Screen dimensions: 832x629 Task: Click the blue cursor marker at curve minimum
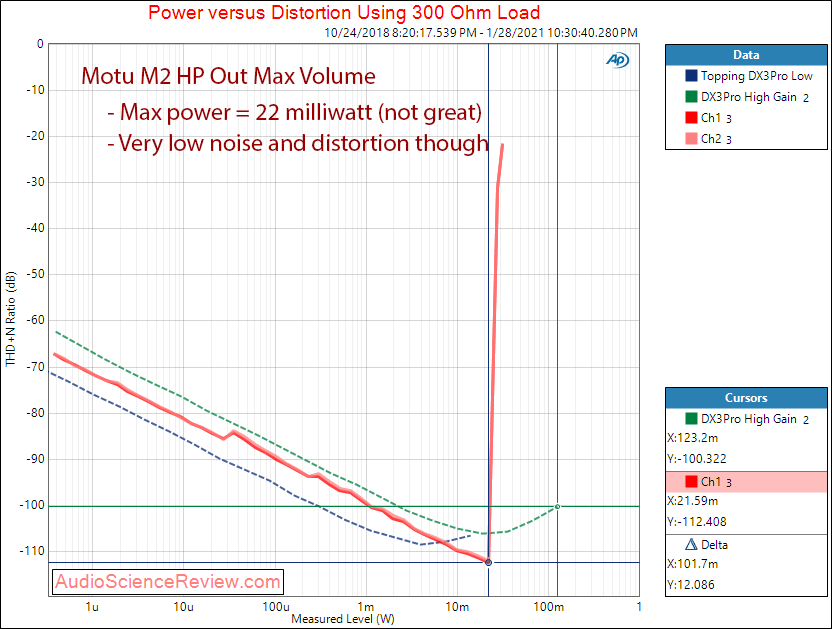pyautogui.click(x=488, y=562)
